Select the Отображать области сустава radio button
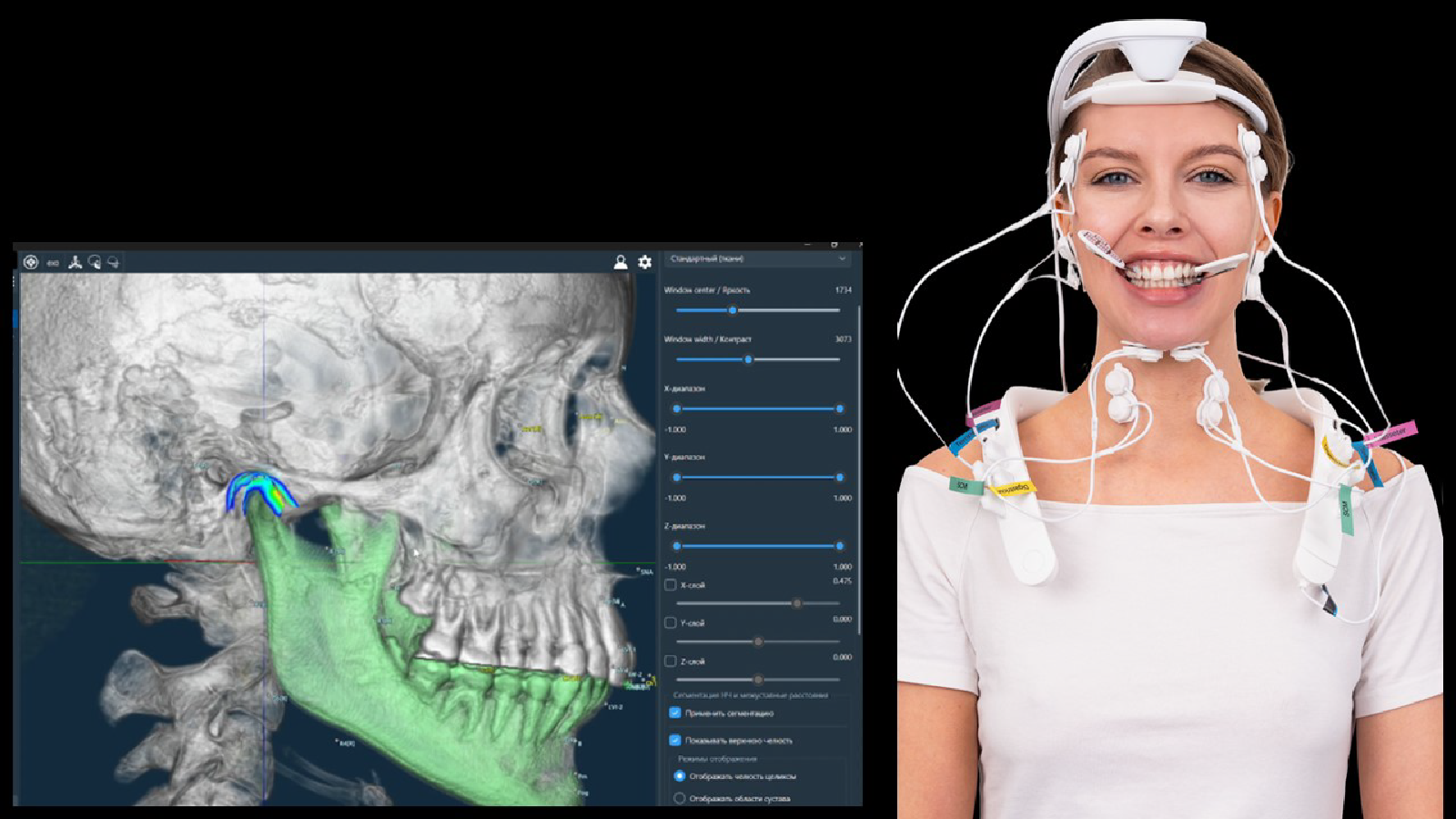Viewport: 1456px width, 819px height. [x=679, y=798]
